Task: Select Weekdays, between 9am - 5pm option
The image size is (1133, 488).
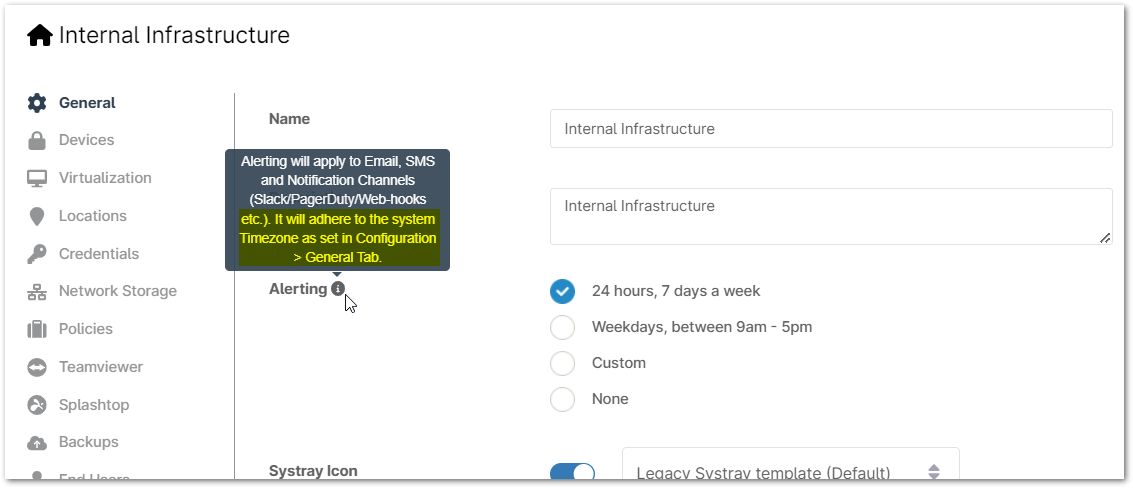Action: [563, 327]
